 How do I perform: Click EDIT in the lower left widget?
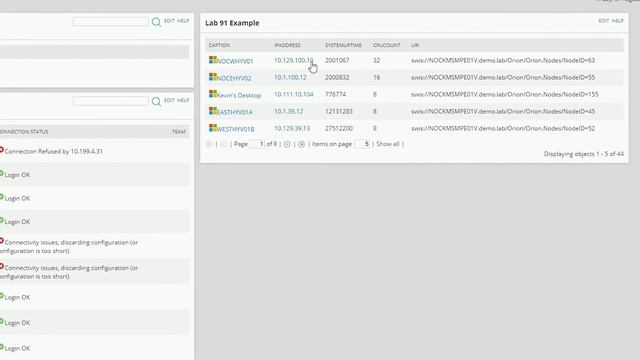pyautogui.click(x=169, y=100)
